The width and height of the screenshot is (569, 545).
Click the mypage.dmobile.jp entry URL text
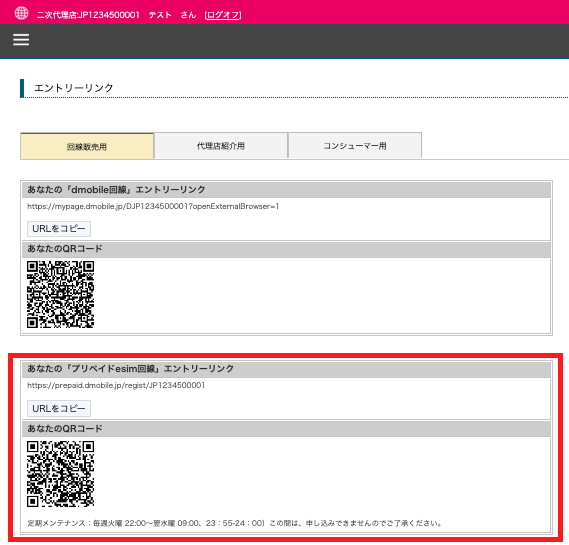coord(153,206)
